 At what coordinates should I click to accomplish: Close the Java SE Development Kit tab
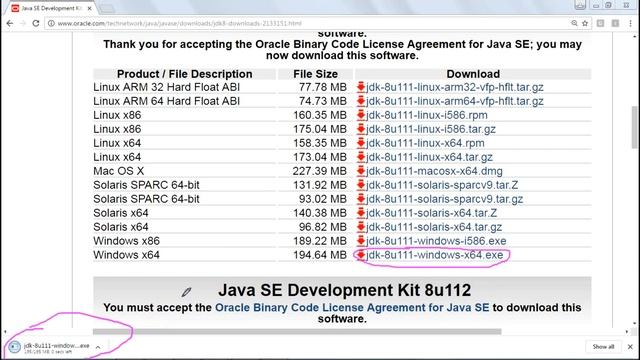click(89, 8)
